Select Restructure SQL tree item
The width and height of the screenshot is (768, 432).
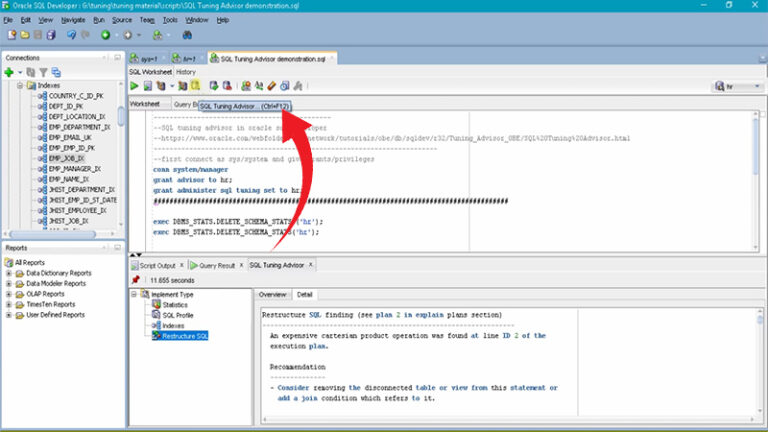(x=185, y=336)
